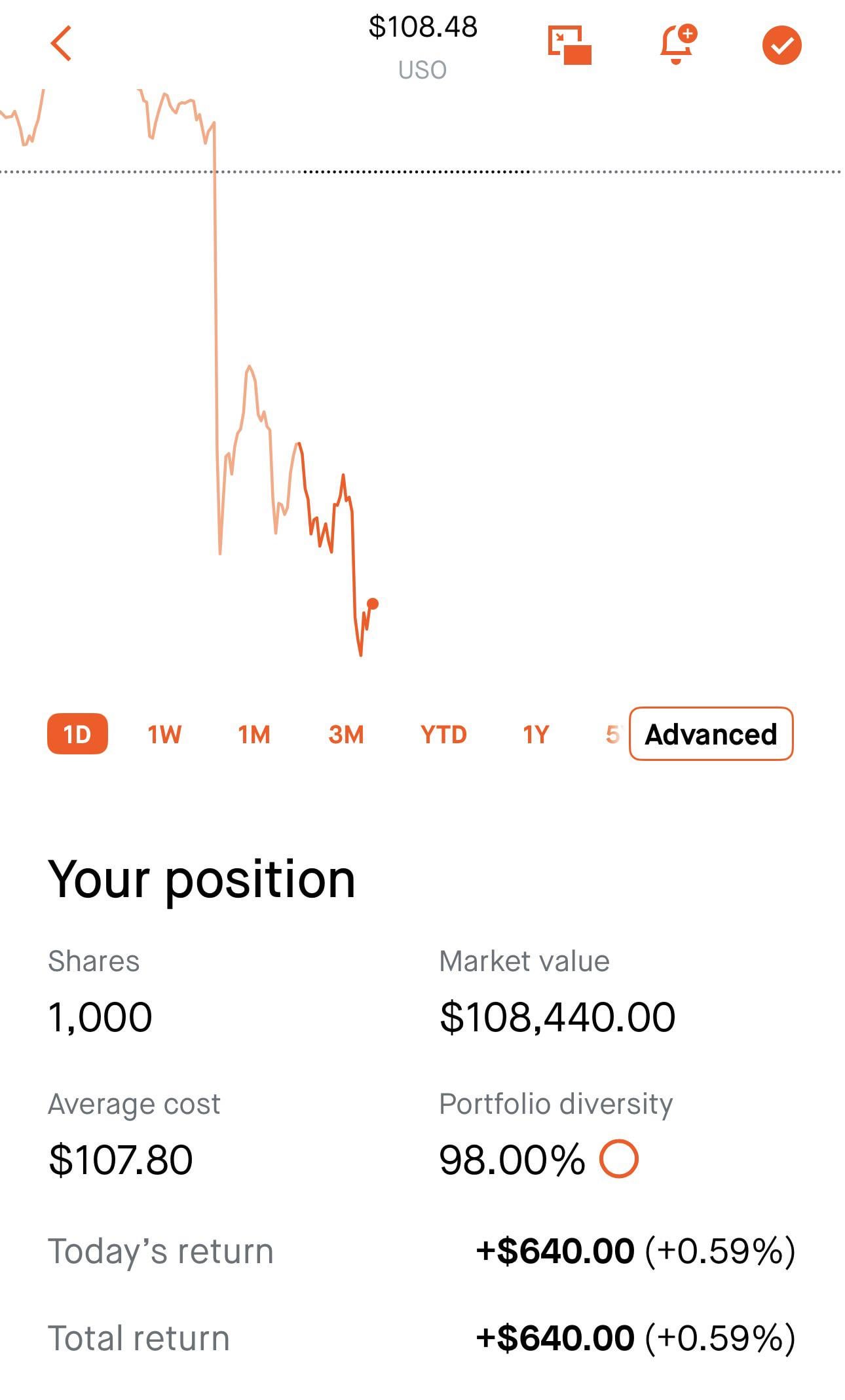Tap the $108,440.00 market value
845x1400 pixels.
coord(557,1017)
